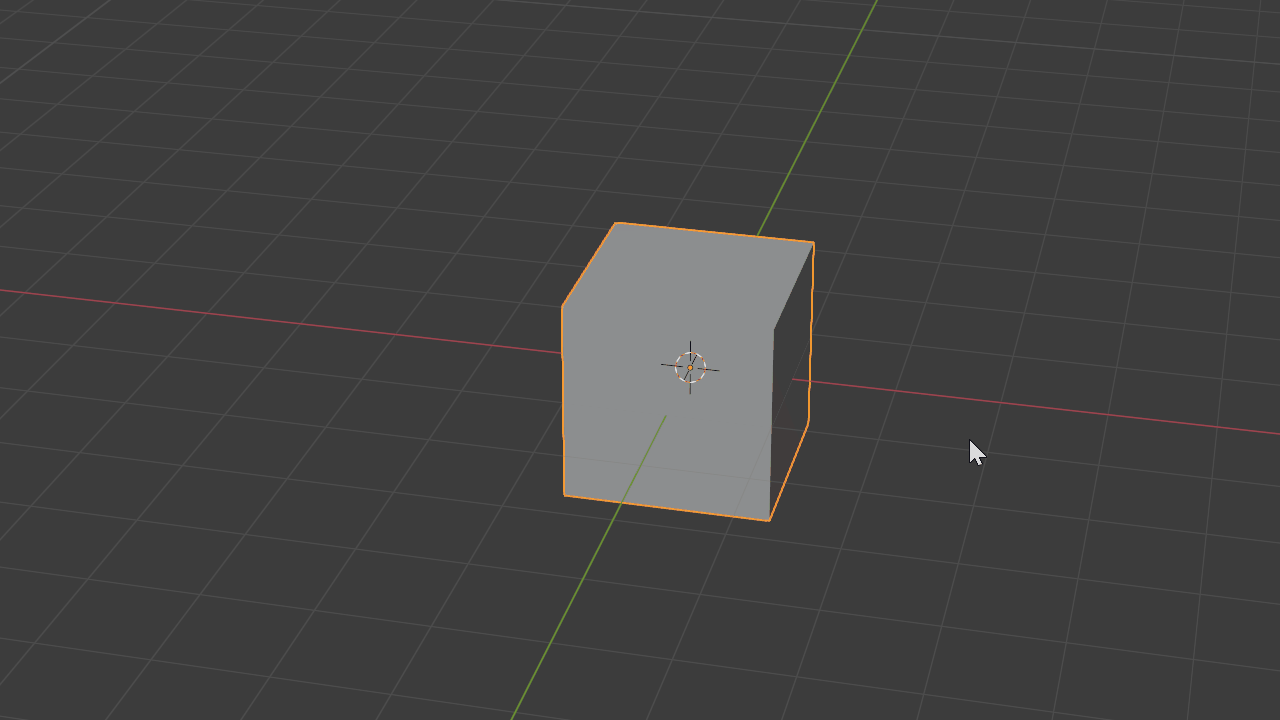This screenshot has height=720, width=1280.
Task: Click the bottom-right front corner of cube
Action: pos(769,520)
